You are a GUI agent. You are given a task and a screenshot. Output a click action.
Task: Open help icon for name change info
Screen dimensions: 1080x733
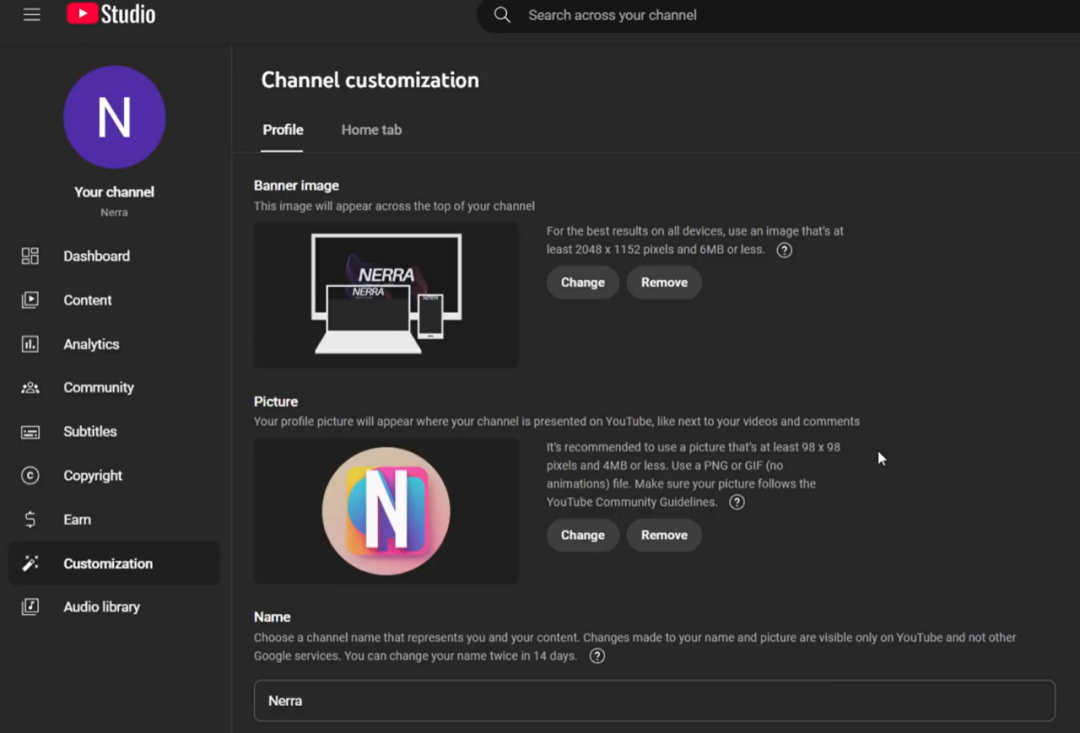pyautogui.click(x=597, y=656)
